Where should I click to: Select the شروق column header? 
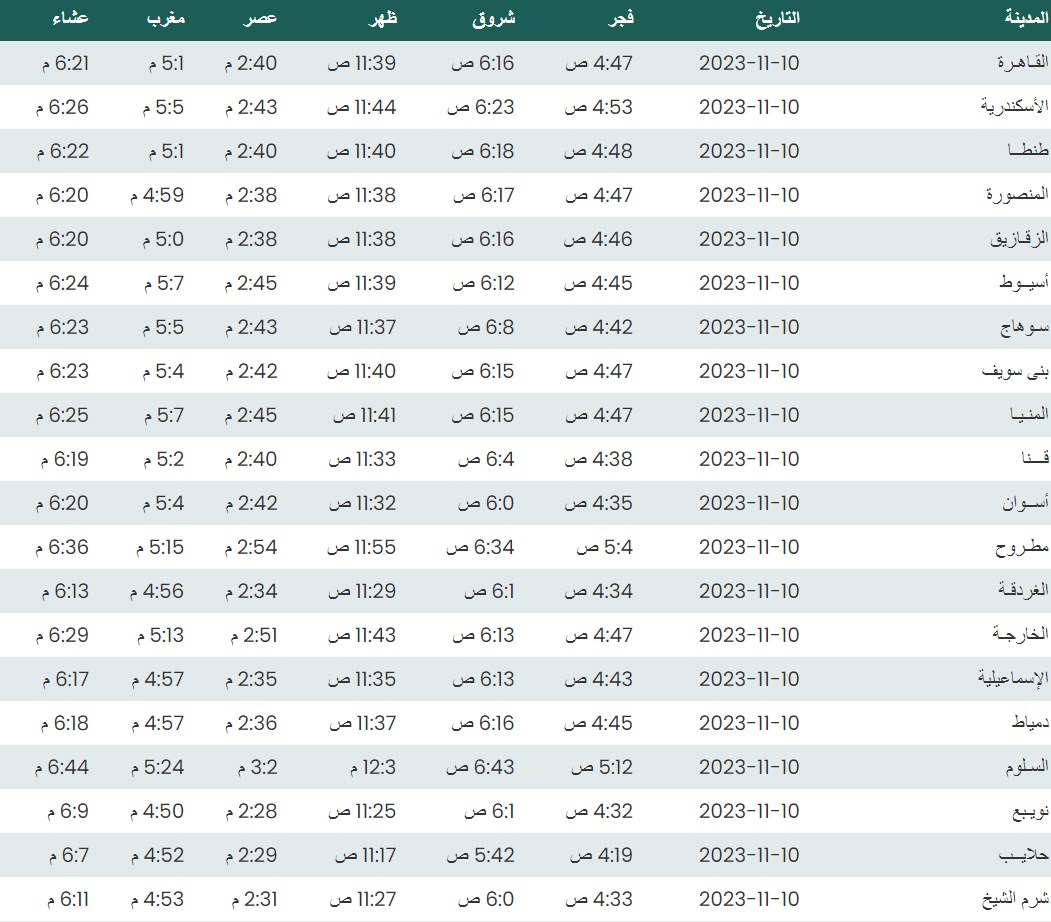(x=493, y=19)
